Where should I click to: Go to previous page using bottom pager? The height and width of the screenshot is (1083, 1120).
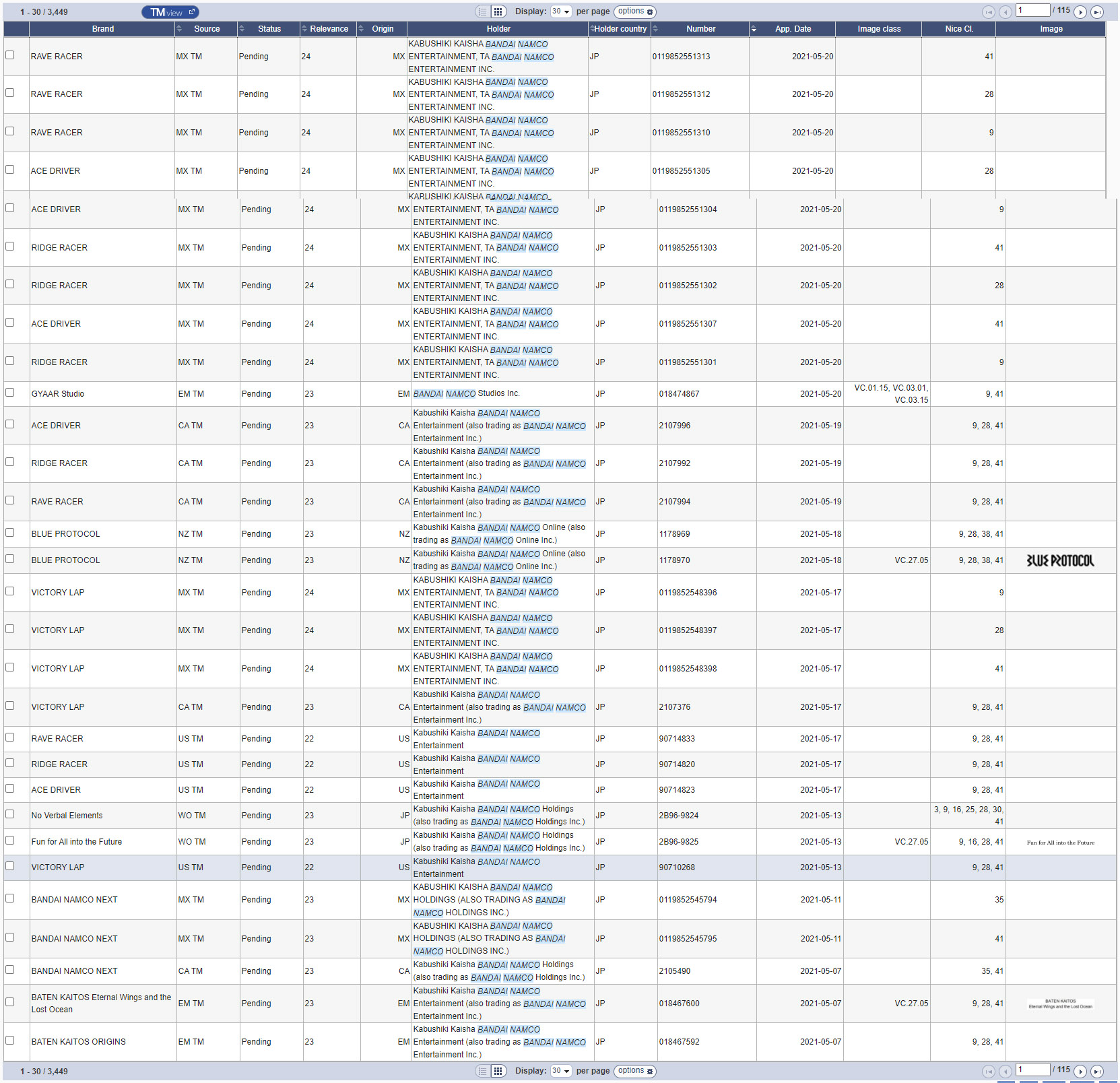tap(1006, 1072)
